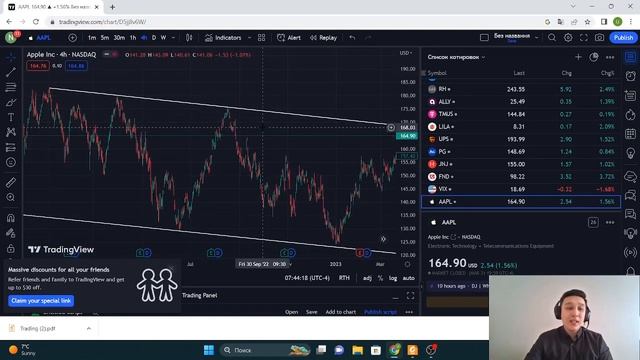Select the VIX watchlist row
Image resolution: width=640 pixels, height=360 pixels.
[x=521, y=189]
